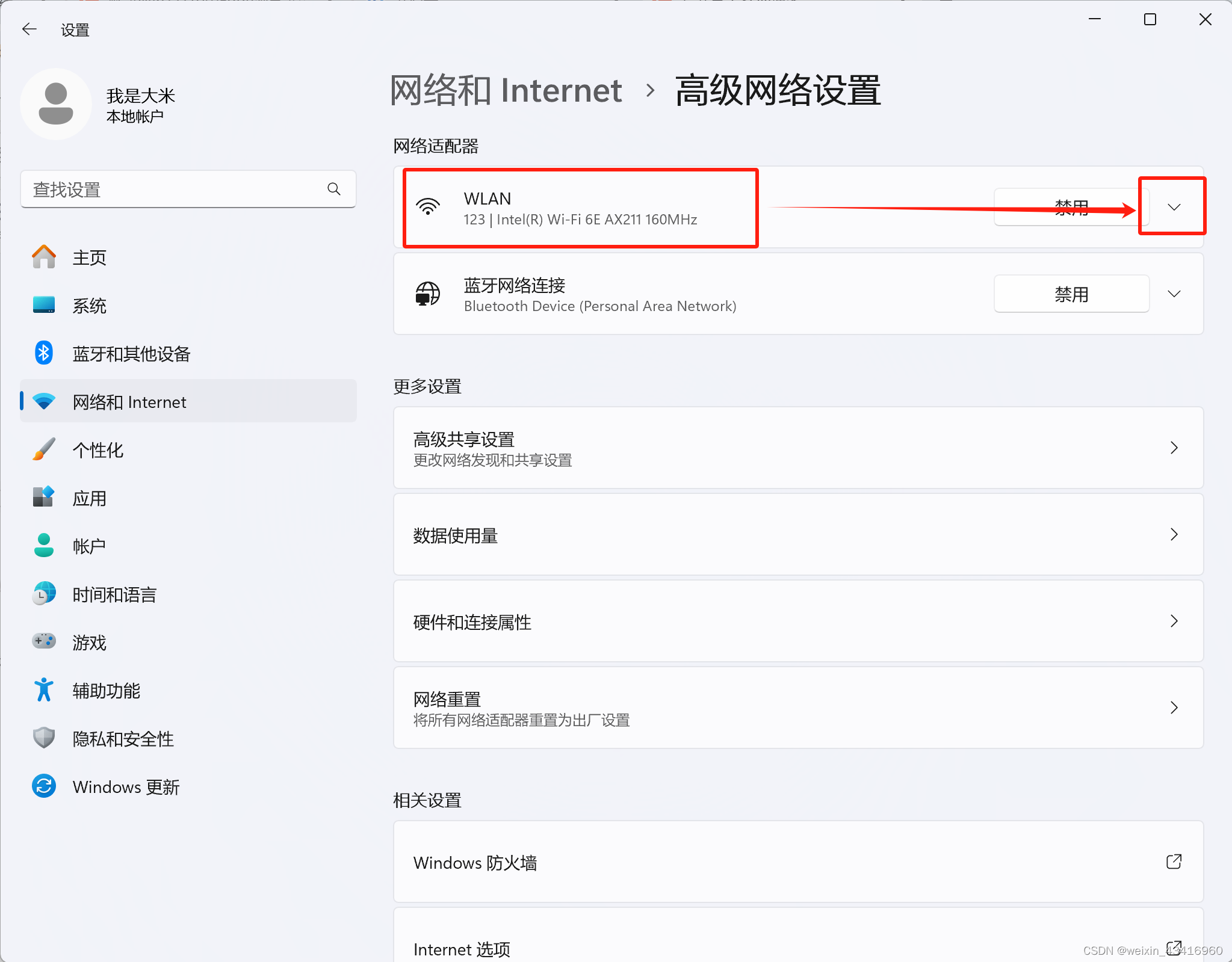Click the Windows 更新 sync icon
1232x962 pixels.
pyautogui.click(x=44, y=786)
